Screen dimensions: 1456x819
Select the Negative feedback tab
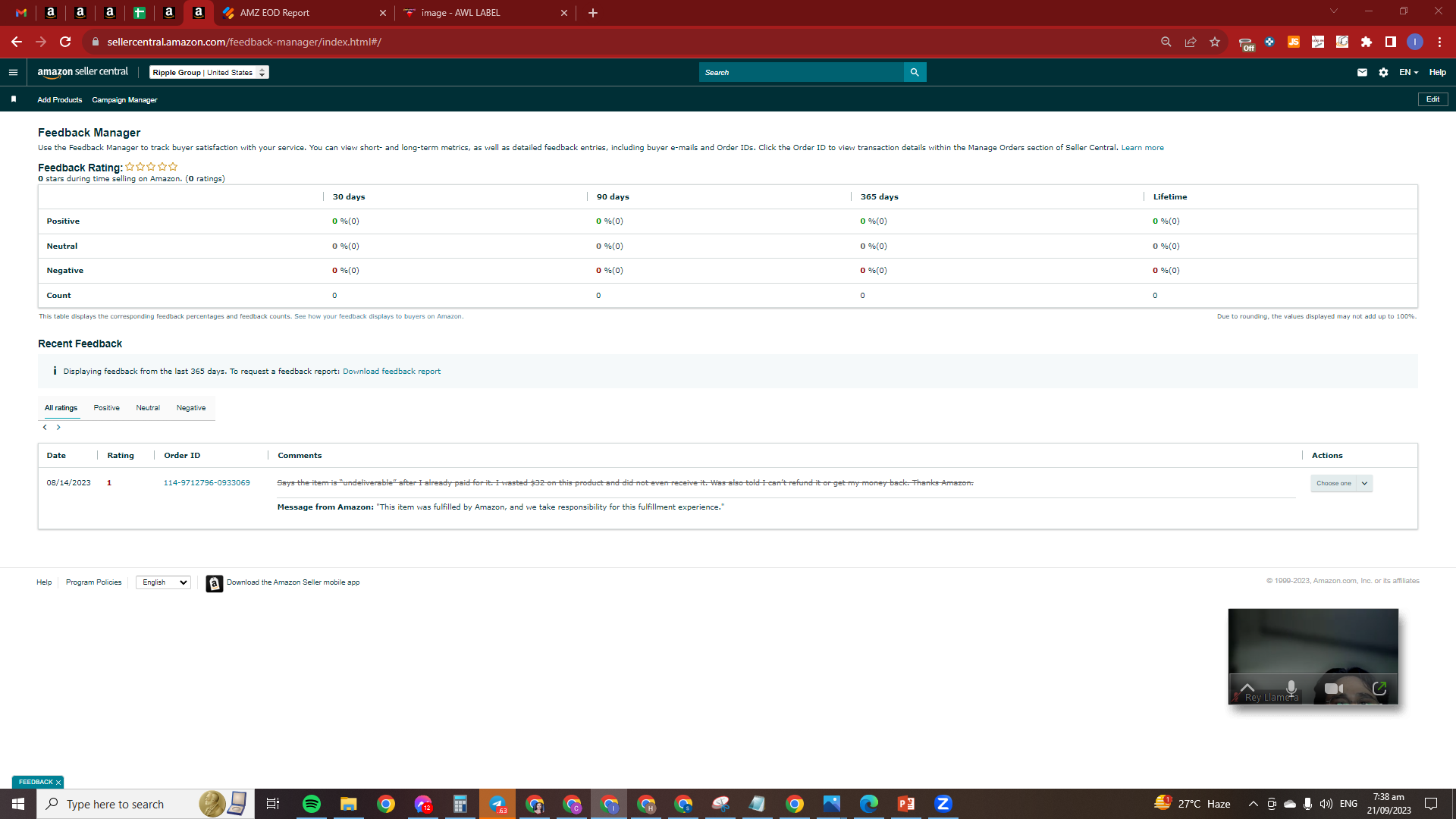tap(191, 408)
